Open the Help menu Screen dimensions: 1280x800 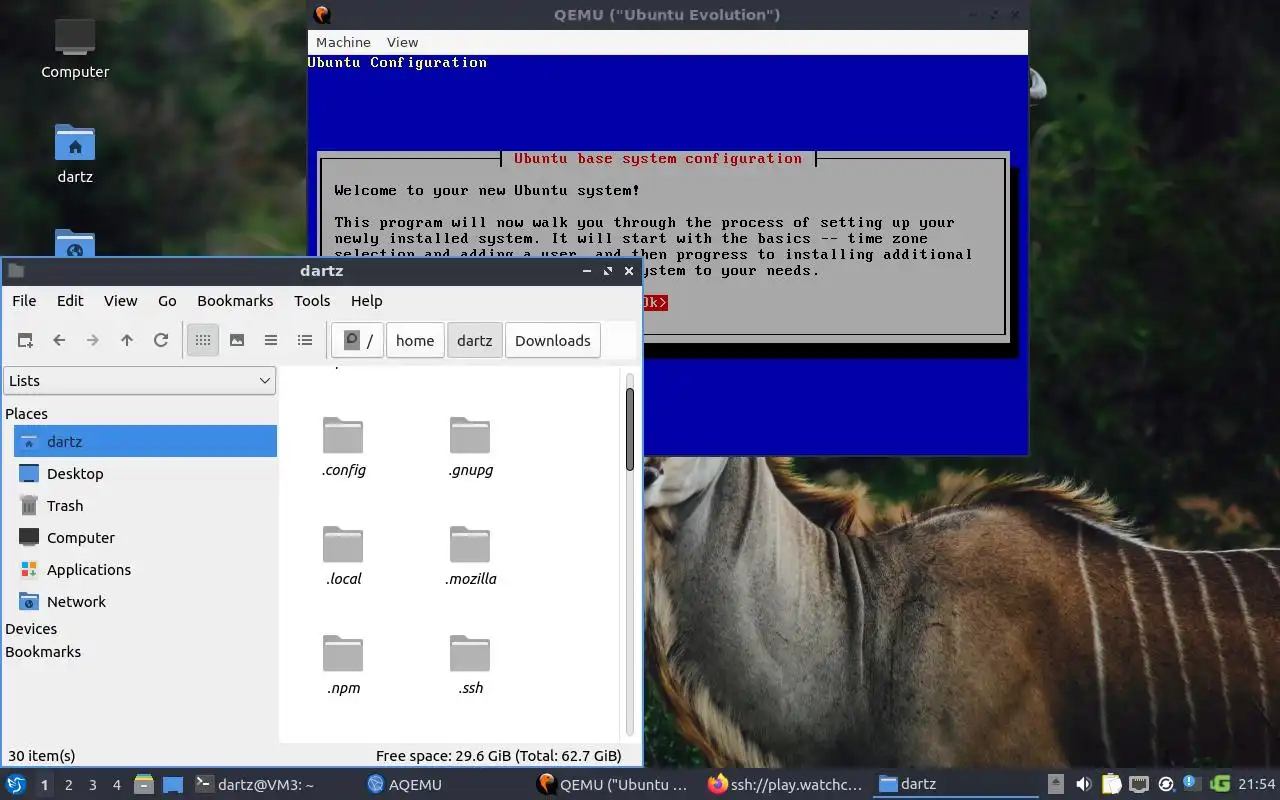click(366, 300)
